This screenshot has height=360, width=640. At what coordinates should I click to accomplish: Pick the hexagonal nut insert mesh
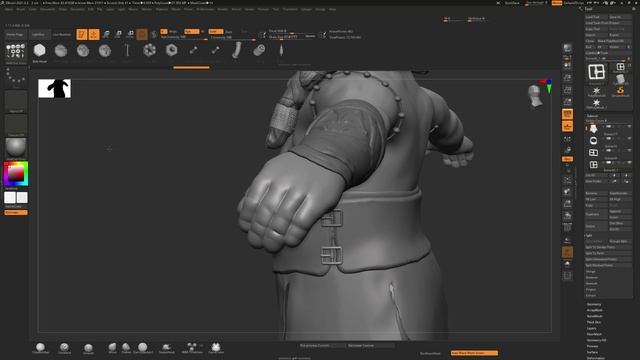tap(171, 50)
